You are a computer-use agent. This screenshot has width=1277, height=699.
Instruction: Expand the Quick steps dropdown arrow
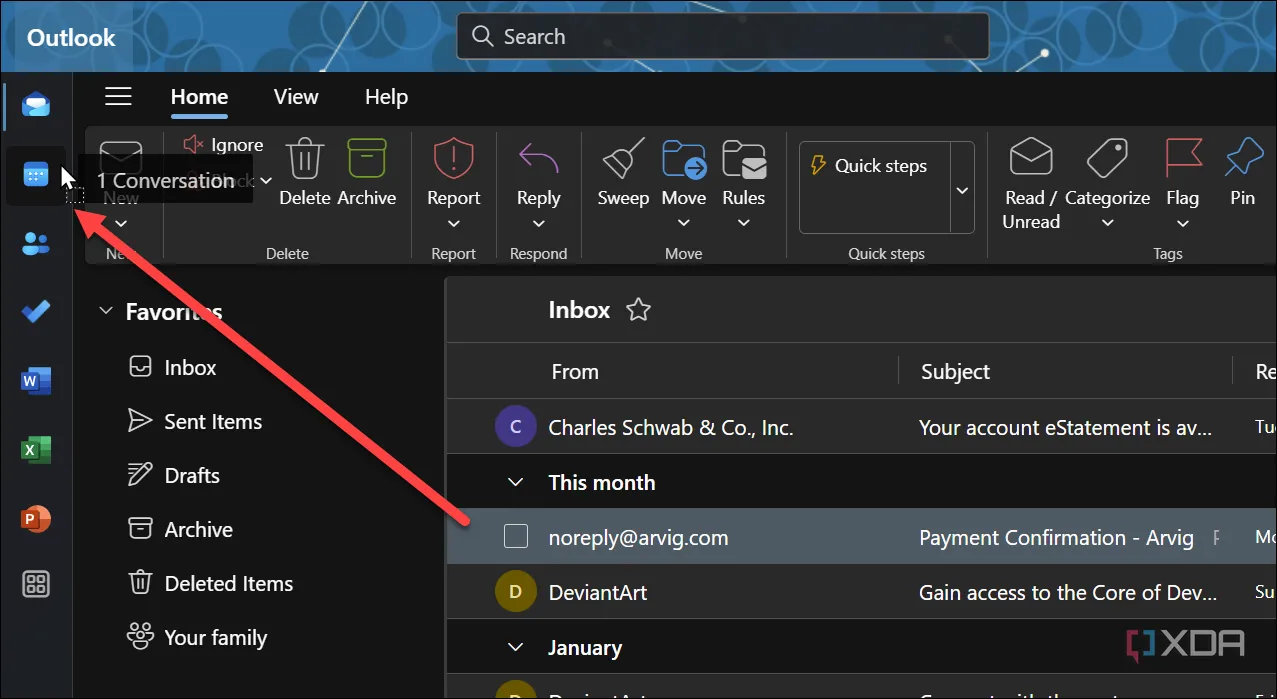pos(962,190)
